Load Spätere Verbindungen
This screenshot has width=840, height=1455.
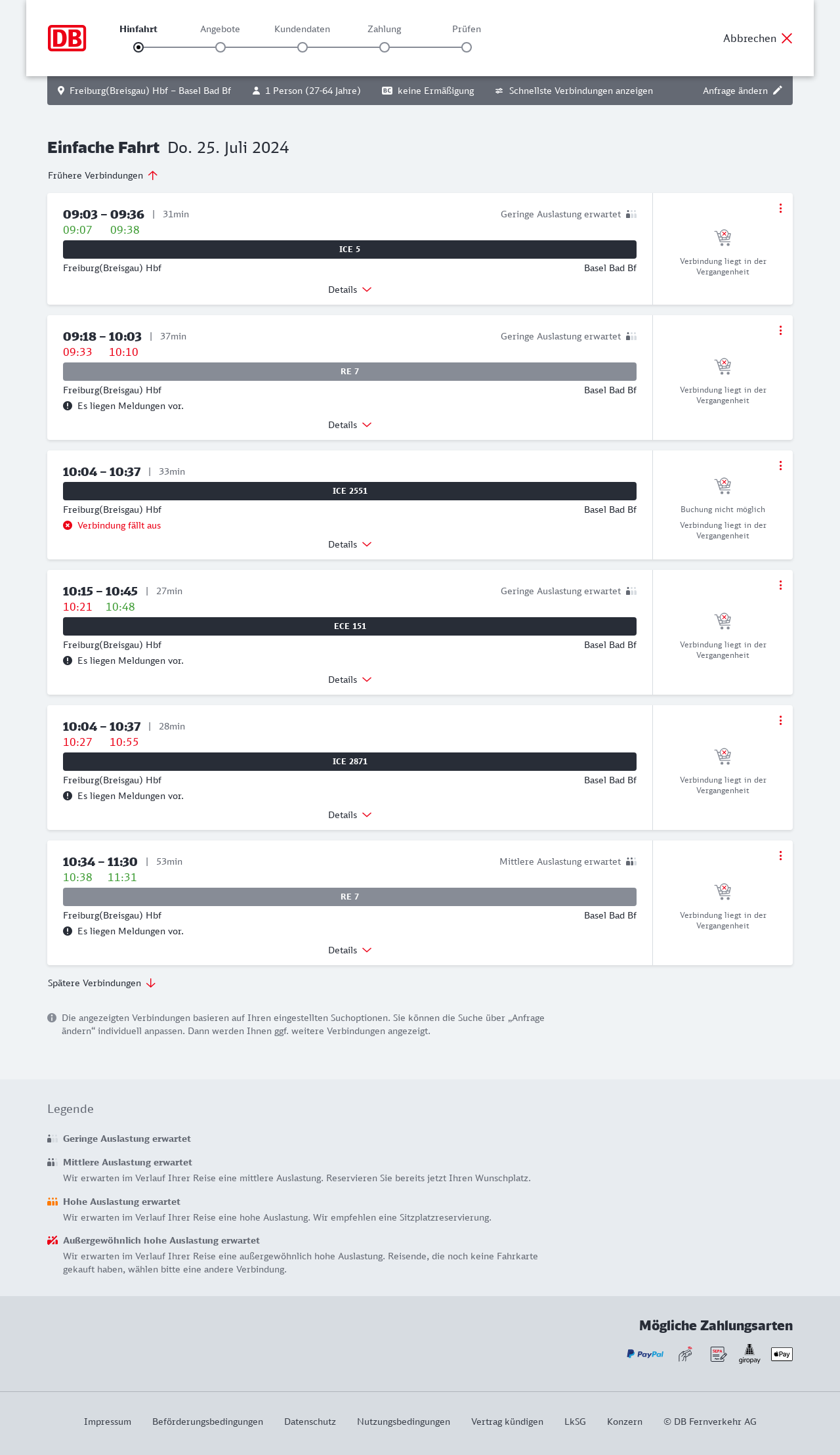pos(102,983)
